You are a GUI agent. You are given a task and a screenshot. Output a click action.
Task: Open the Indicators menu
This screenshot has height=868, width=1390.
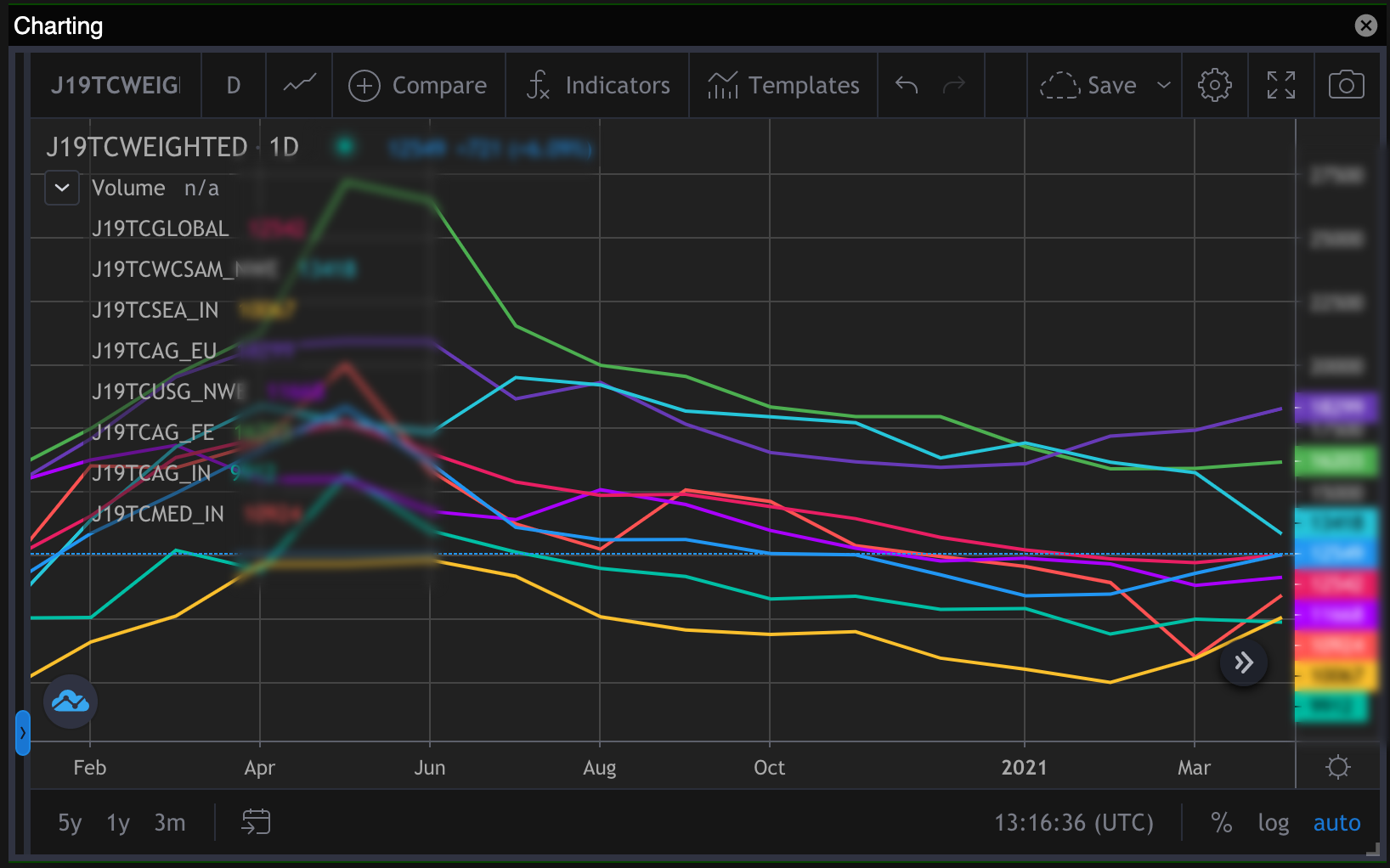[x=596, y=85]
